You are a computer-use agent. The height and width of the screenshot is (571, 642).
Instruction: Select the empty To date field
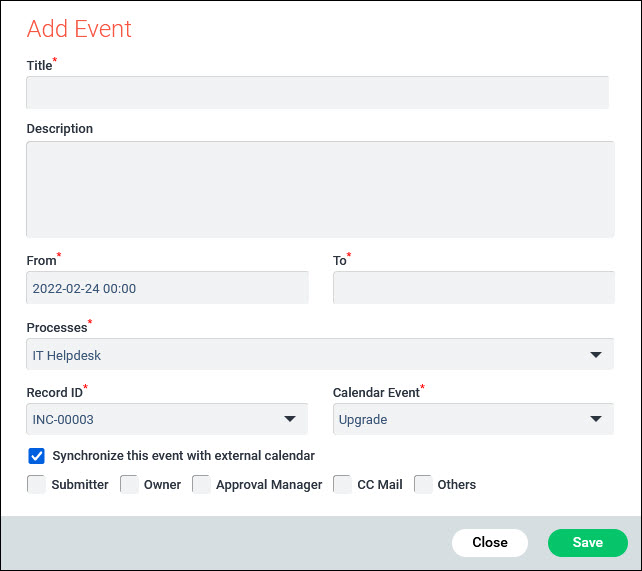click(473, 288)
